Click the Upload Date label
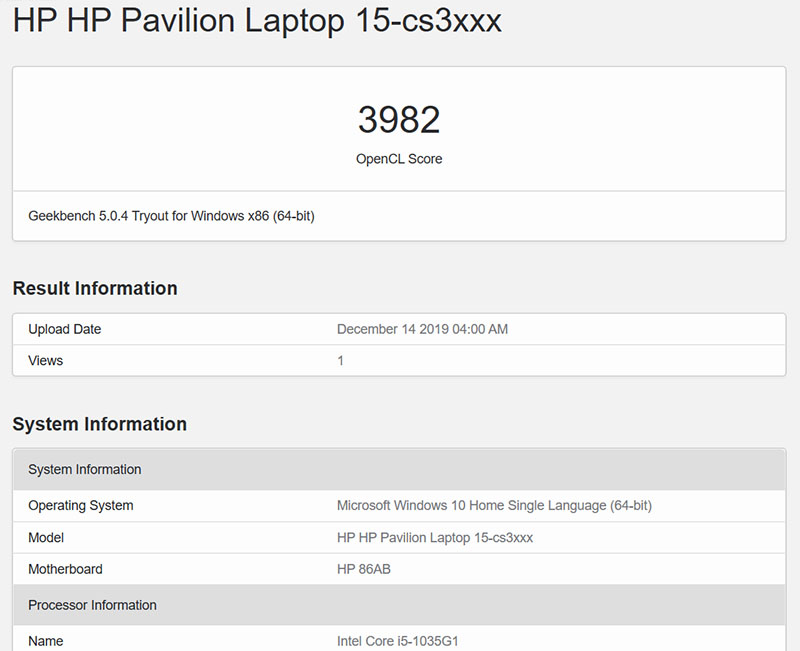Image resolution: width=800 pixels, height=651 pixels. click(x=65, y=330)
